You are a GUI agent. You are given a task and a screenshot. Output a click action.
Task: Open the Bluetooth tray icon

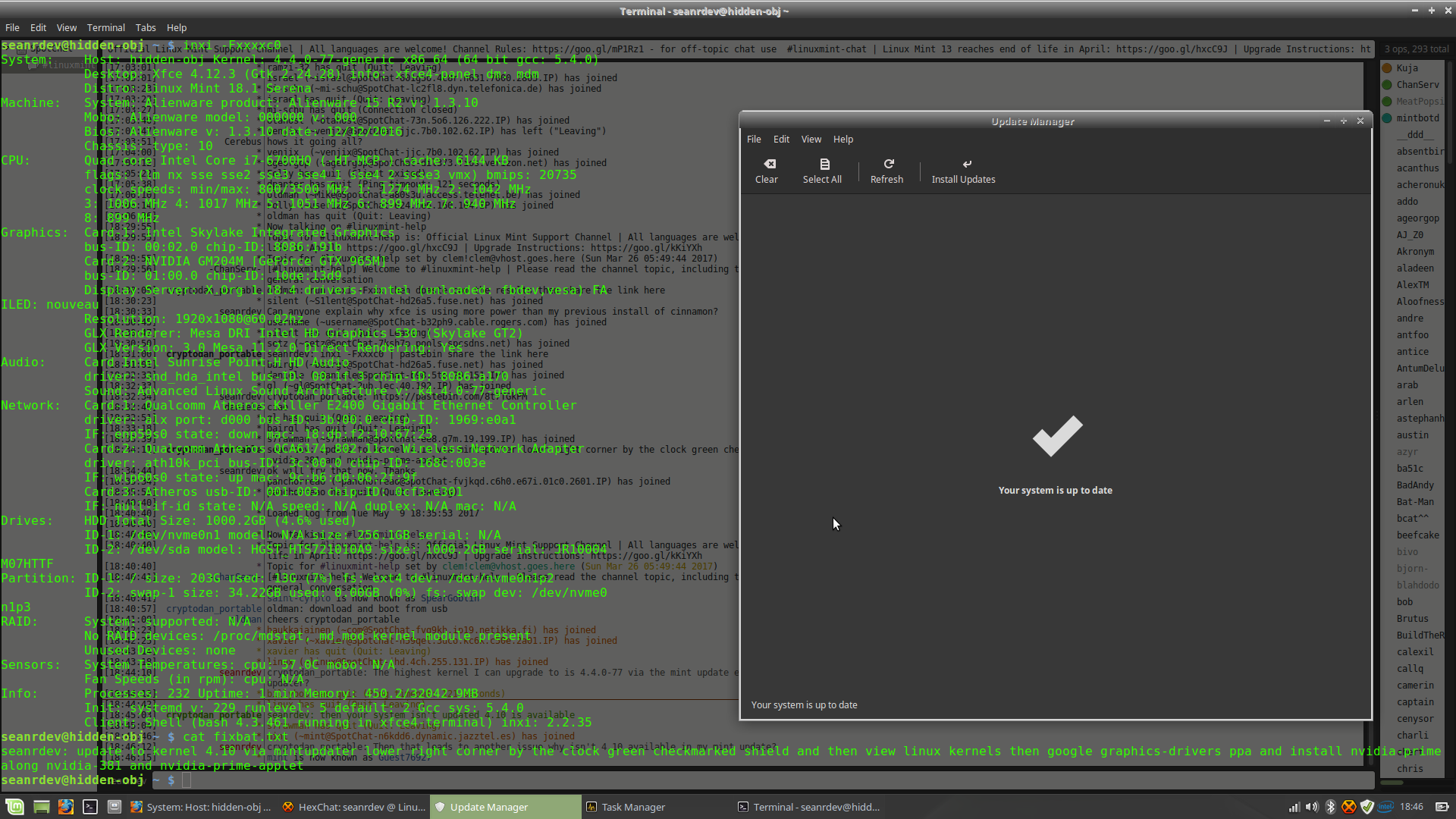click(x=1330, y=807)
